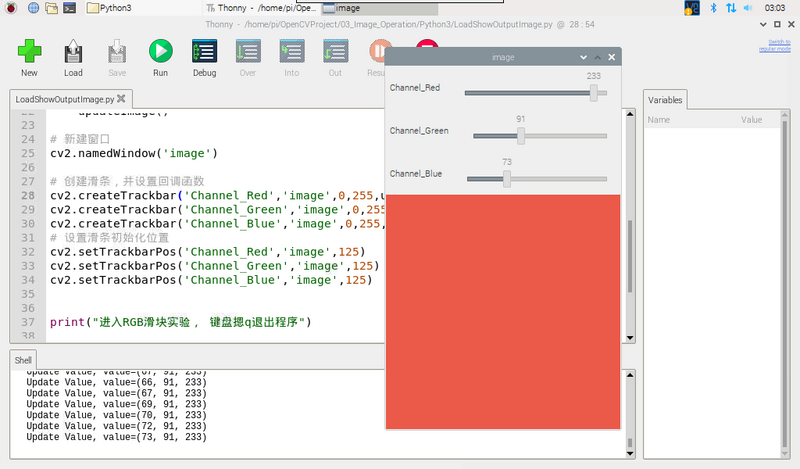The width and height of the screenshot is (800, 469).
Task: Click the image window up-arrow button
Action: 597,57
